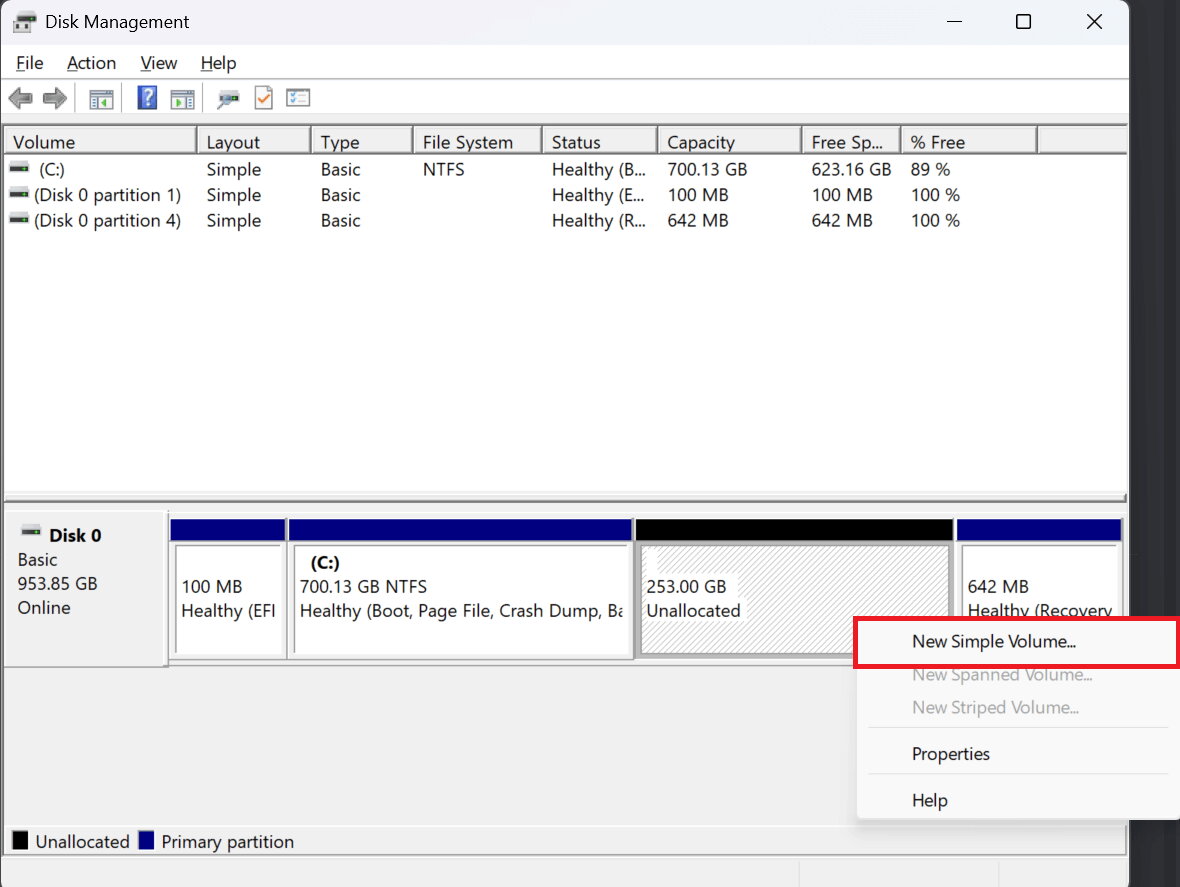Click the Unallocated legend label
Image resolution: width=1180 pixels, height=887 pixels.
[82, 841]
